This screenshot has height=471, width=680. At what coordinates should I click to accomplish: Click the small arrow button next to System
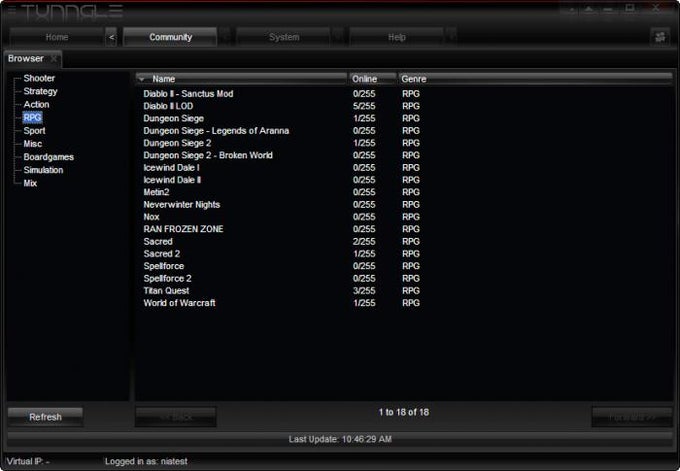(338, 37)
